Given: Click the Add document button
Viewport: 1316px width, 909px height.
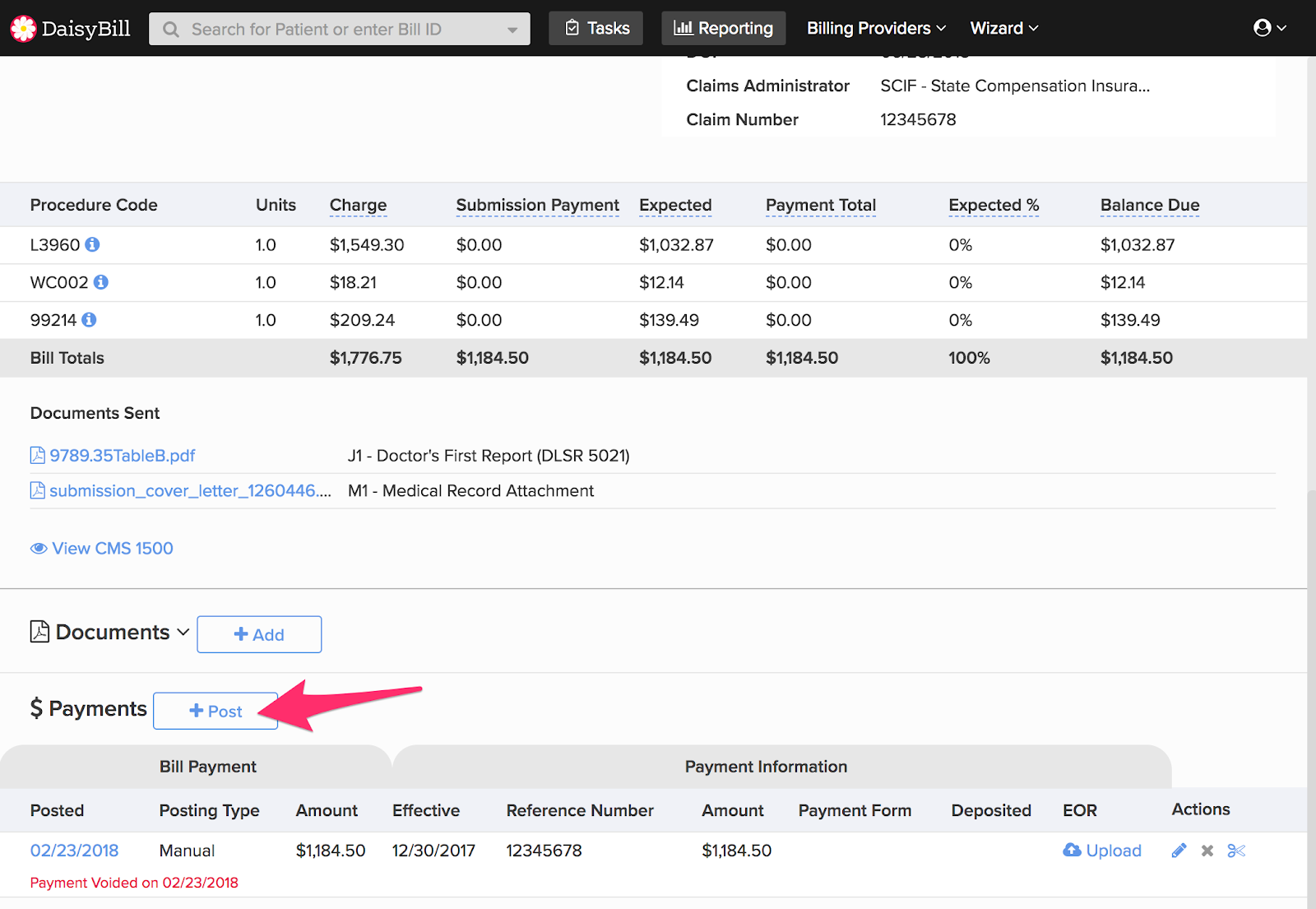Looking at the screenshot, I should click(259, 634).
